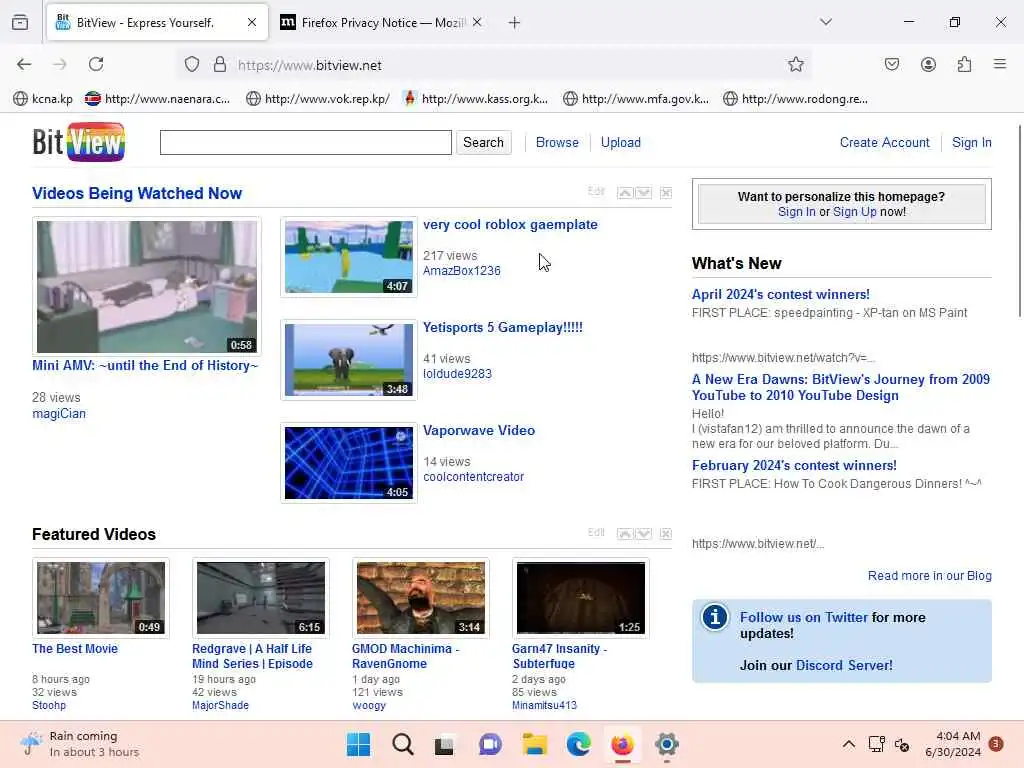Open Task View on the taskbar
1024x768 pixels.
[445, 744]
